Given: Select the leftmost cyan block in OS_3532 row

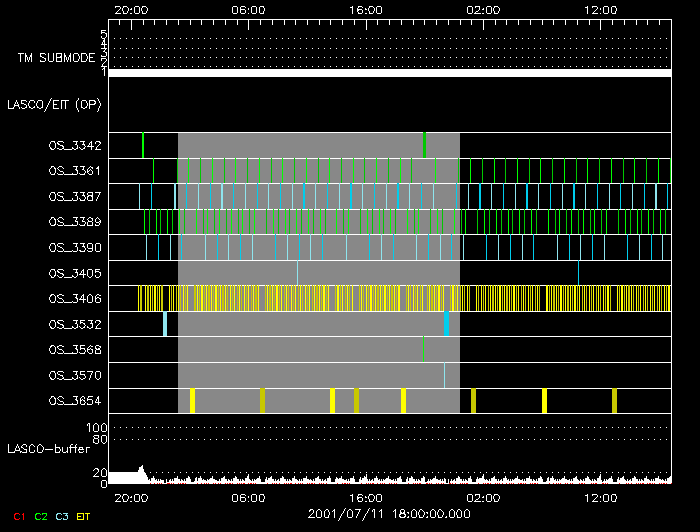Looking at the screenshot, I should click(164, 324).
